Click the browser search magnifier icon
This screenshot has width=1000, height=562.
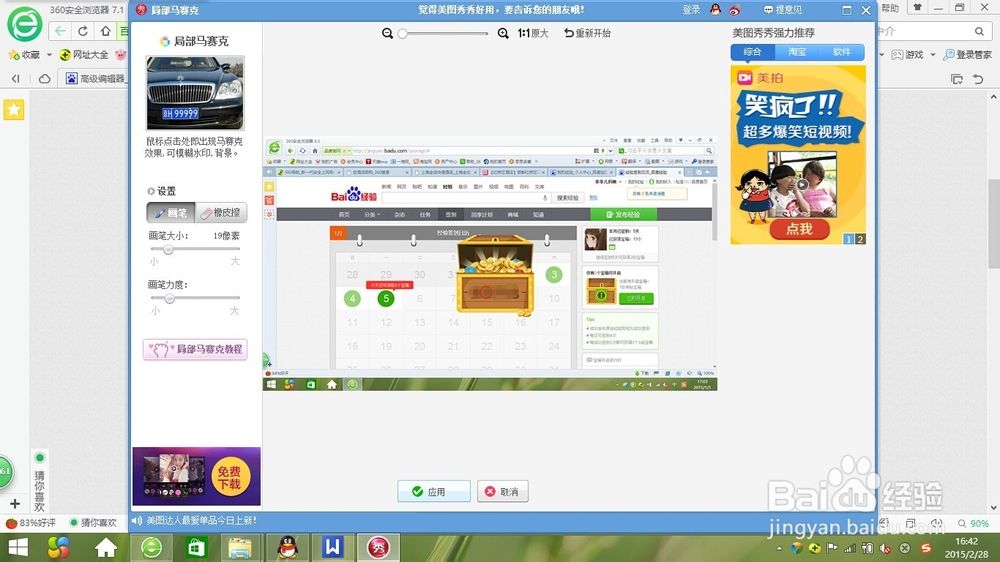[979, 31]
